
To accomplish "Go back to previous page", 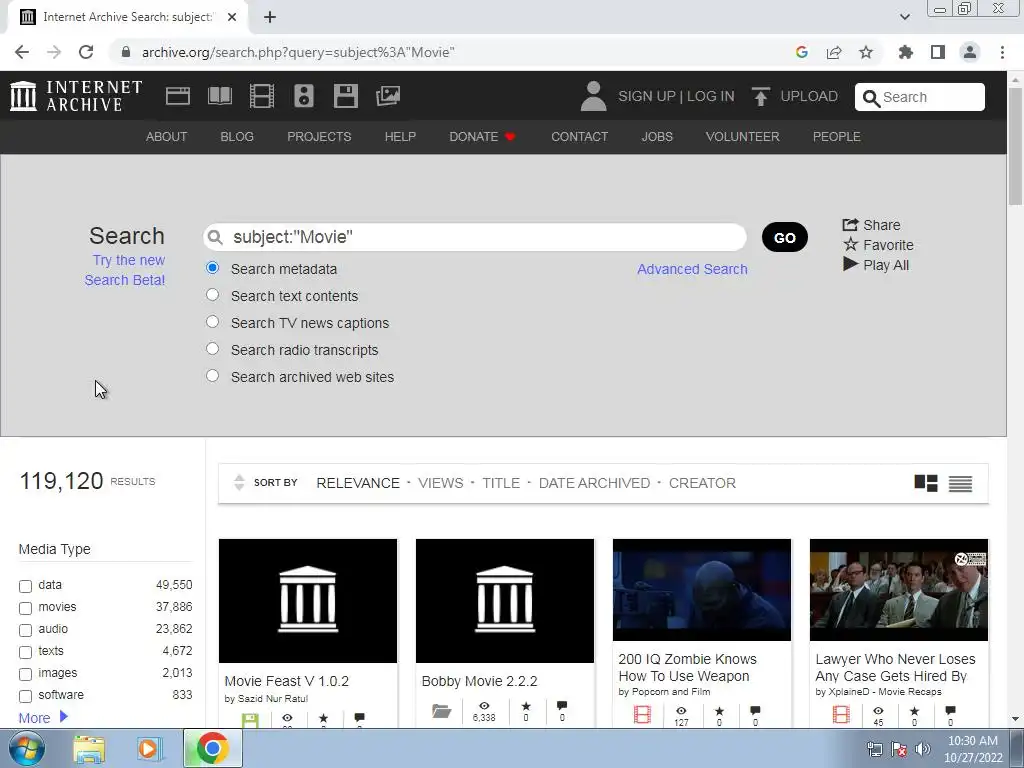I will click(x=22, y=52).
